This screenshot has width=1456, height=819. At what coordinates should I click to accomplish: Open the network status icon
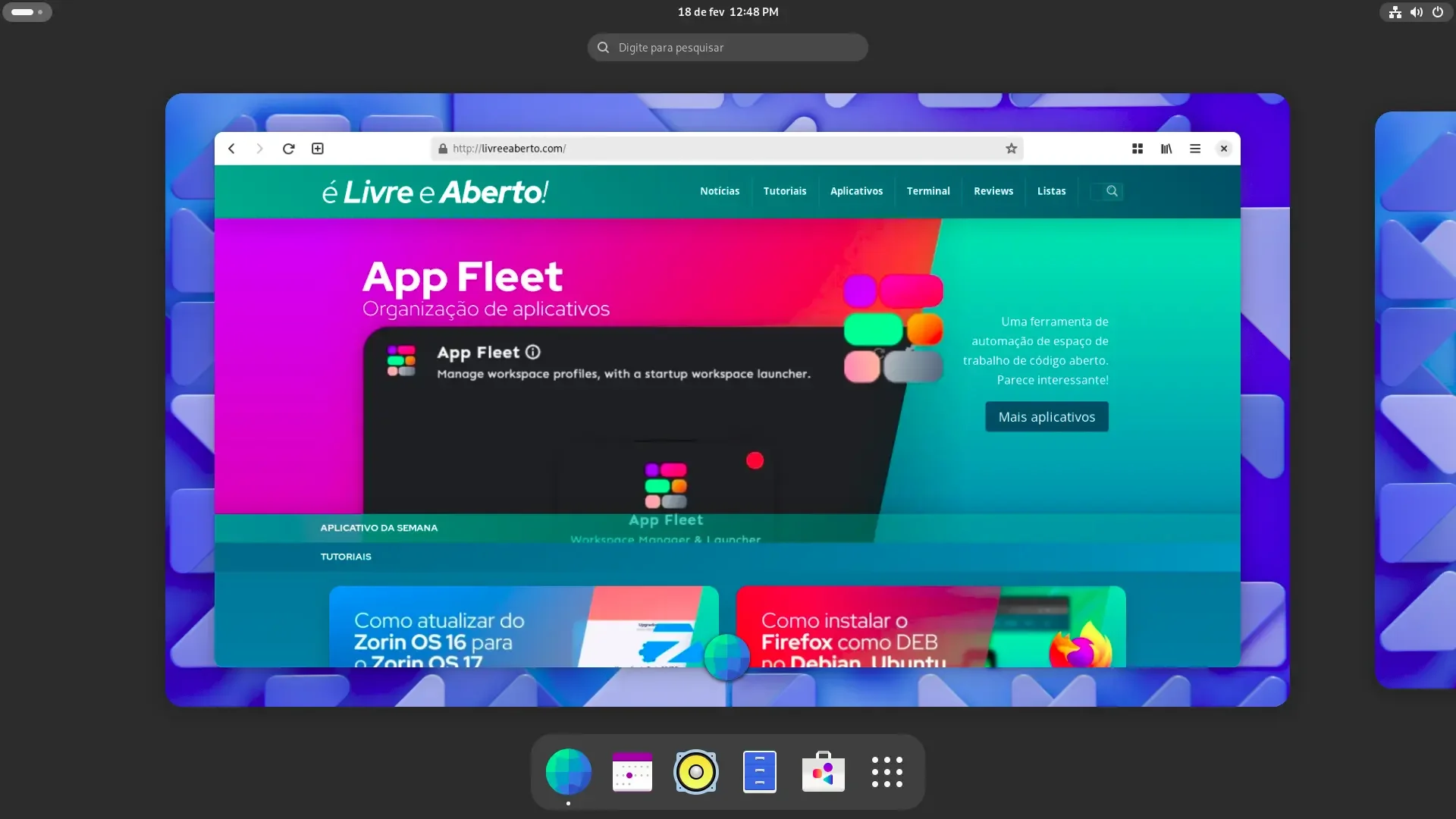tap(1395, 12)
